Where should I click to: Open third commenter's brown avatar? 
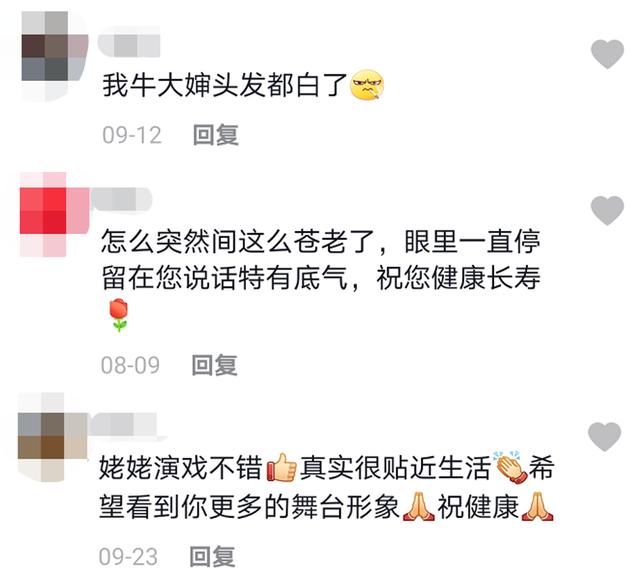[x=53, y=437]
